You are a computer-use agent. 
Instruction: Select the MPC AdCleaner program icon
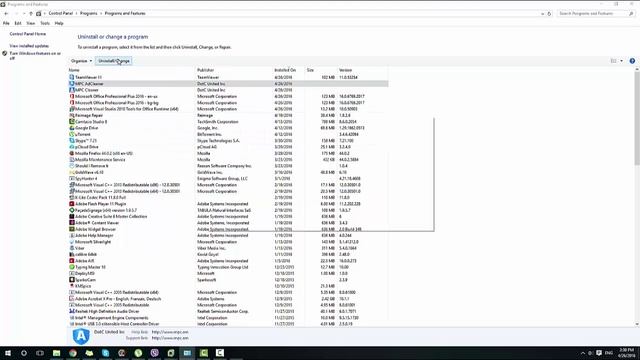(x=72, y=84)
